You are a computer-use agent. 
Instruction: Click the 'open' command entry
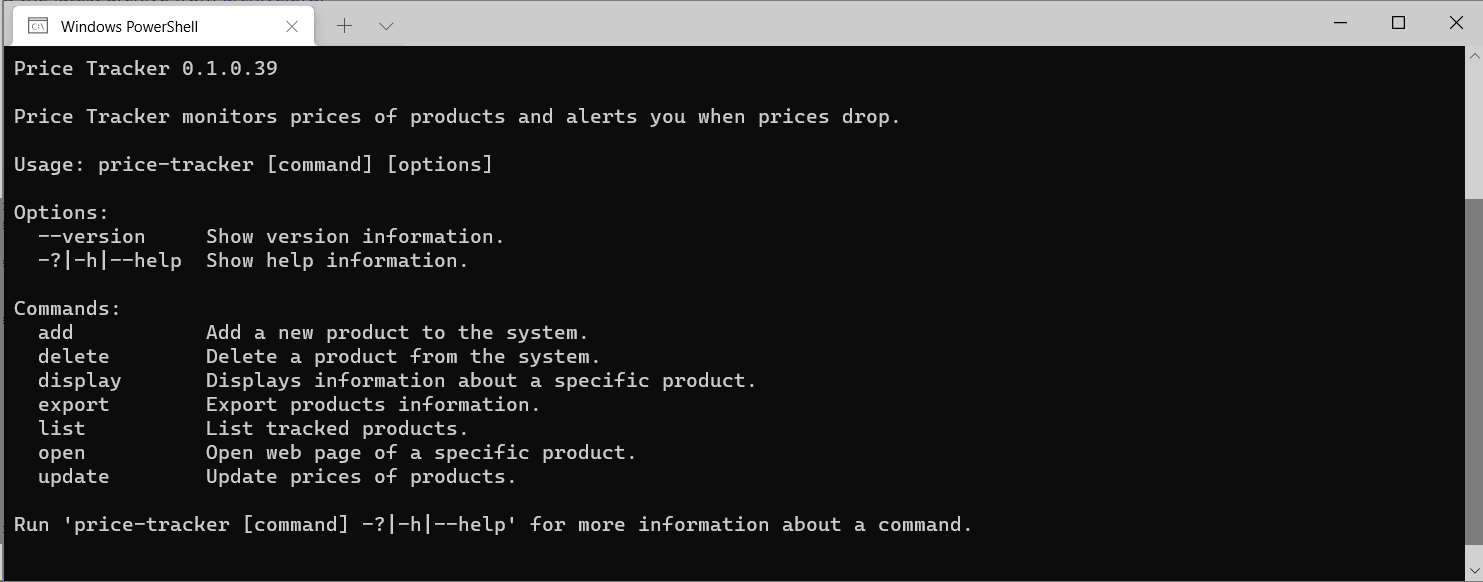62,452
